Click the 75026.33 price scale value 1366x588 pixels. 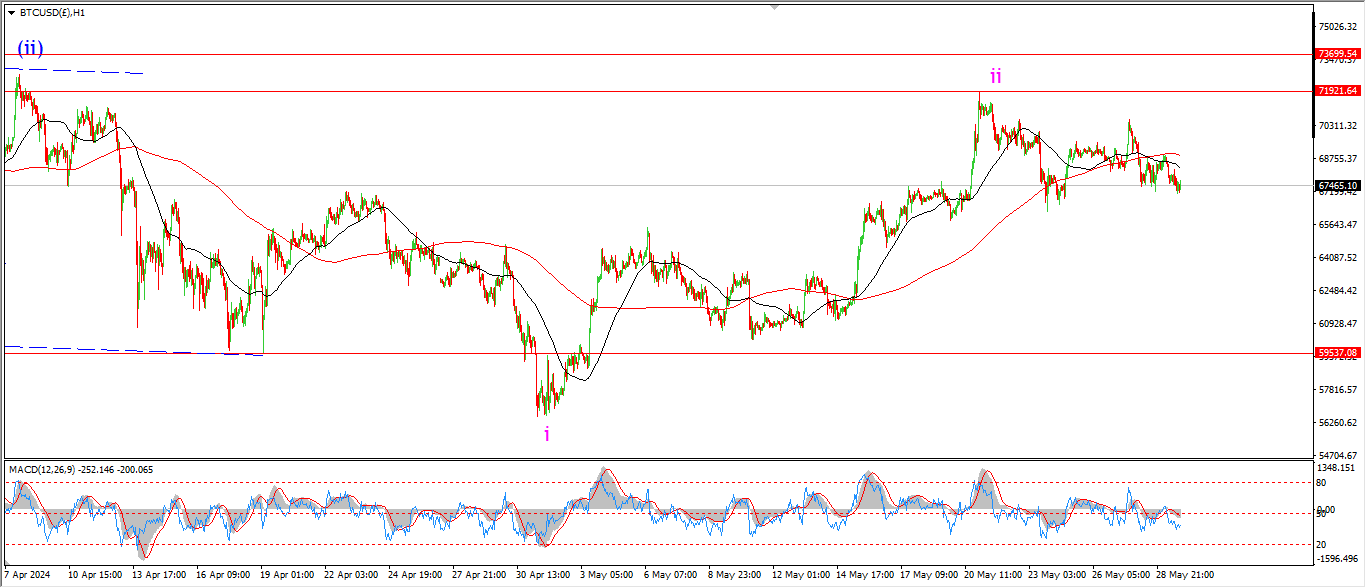[1337, 27]
